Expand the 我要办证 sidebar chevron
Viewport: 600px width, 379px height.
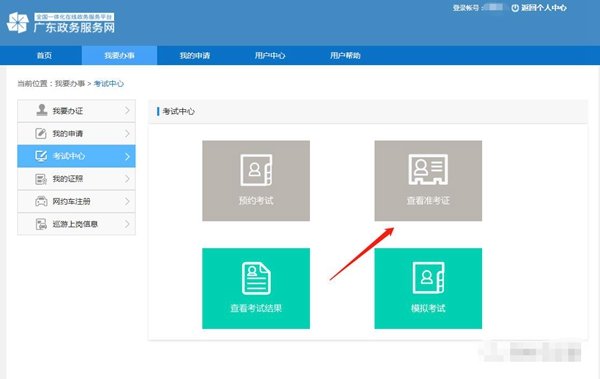127,111
